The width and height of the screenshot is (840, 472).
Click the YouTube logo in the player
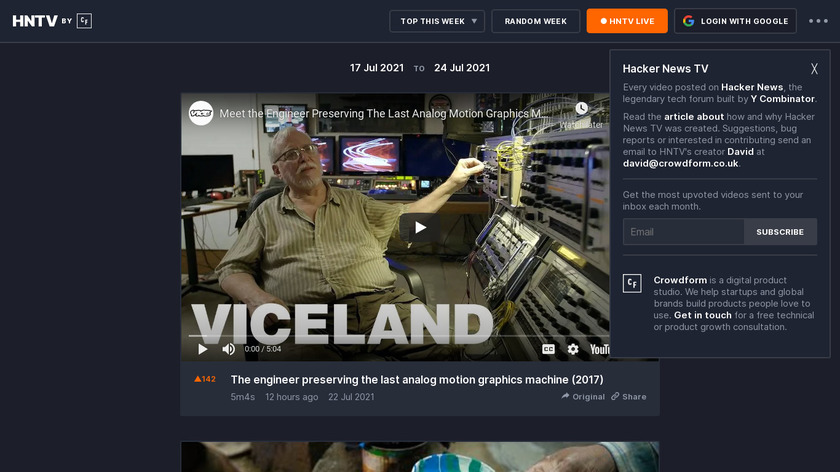click(x=599, y=349)
